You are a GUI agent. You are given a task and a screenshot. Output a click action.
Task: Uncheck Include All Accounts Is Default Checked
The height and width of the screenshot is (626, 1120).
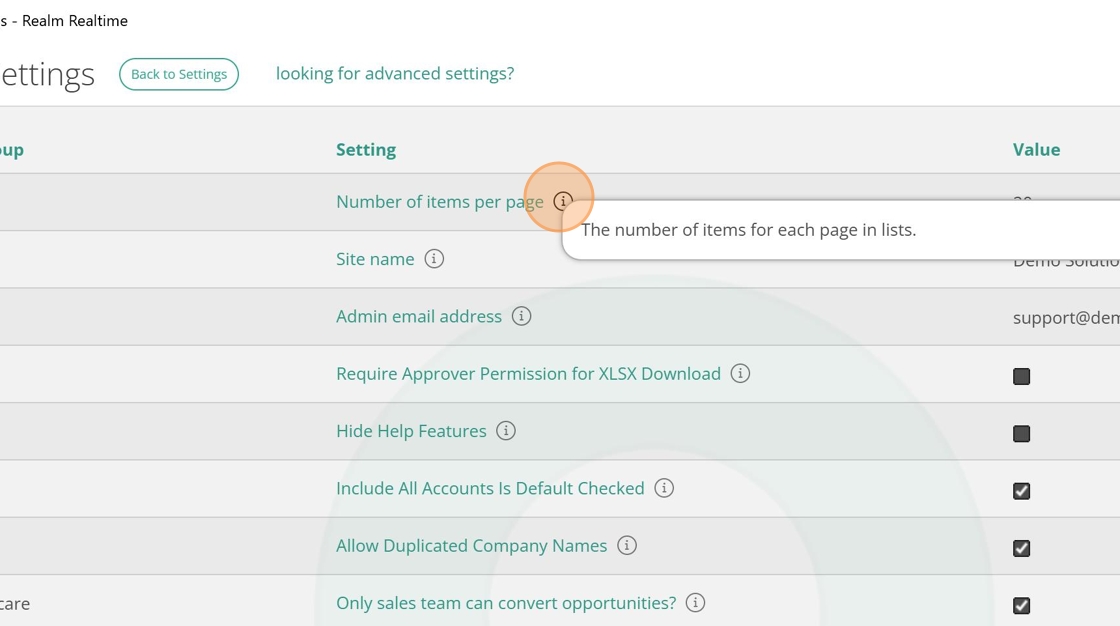(x=1021, y=491)
